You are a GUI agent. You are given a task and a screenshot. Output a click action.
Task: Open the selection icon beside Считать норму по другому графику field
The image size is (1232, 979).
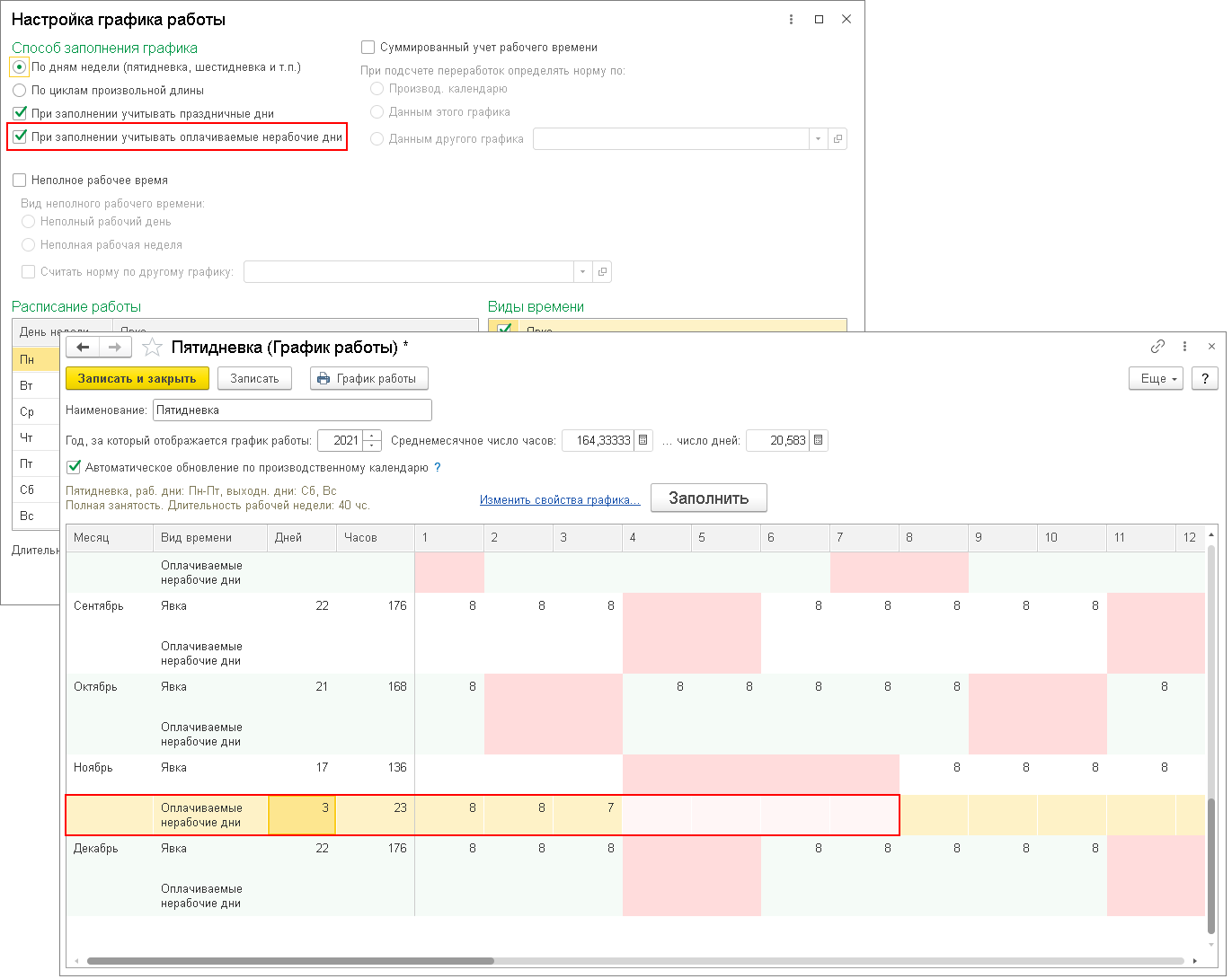602,272
